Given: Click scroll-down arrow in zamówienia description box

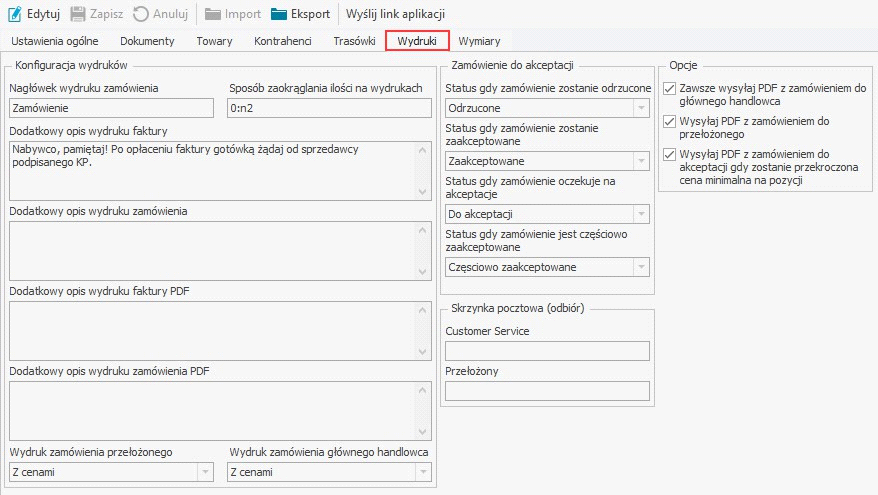Looking at the screenshot, I should point(423,272).
